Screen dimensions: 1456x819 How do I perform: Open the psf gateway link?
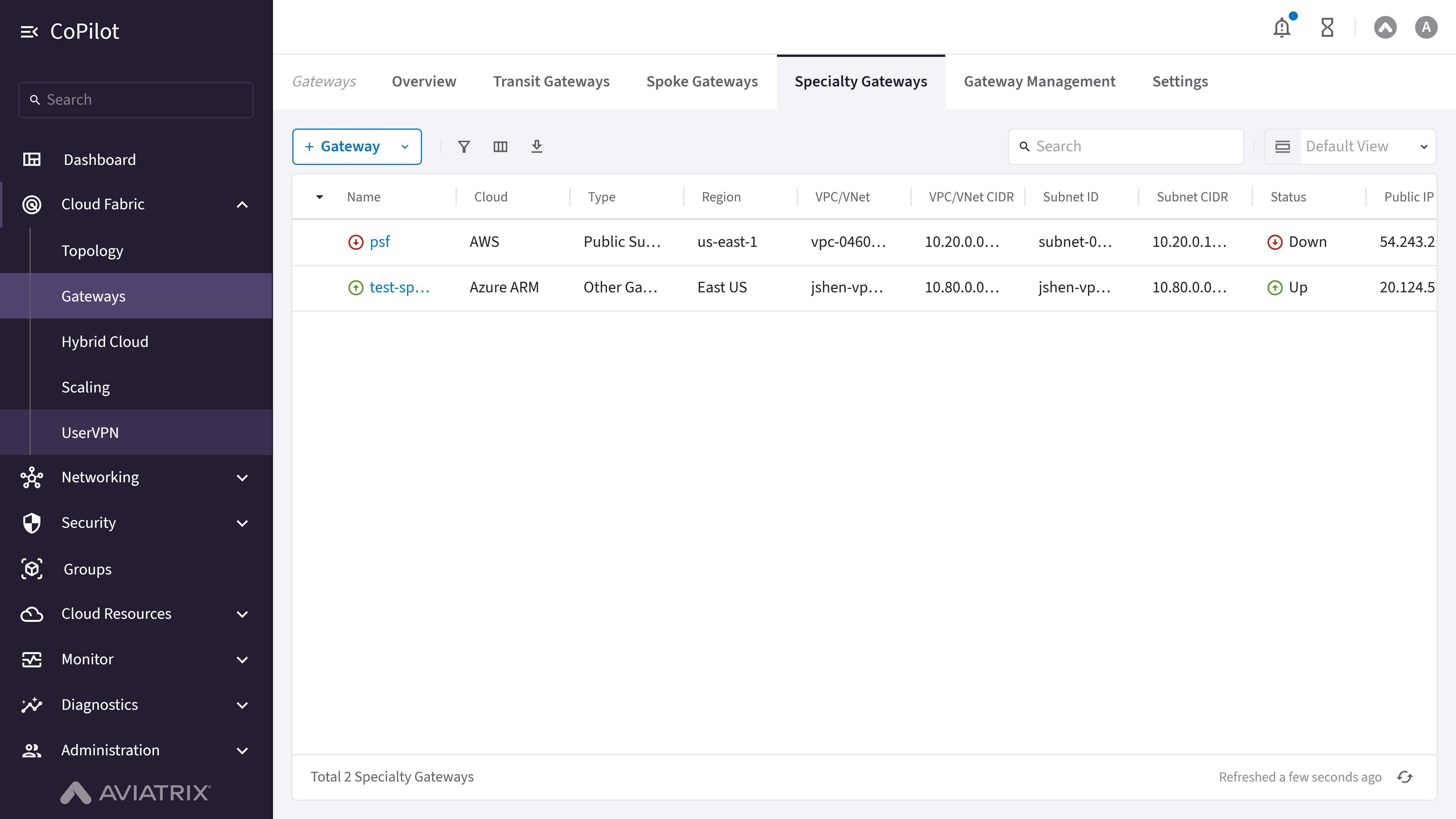379,242
